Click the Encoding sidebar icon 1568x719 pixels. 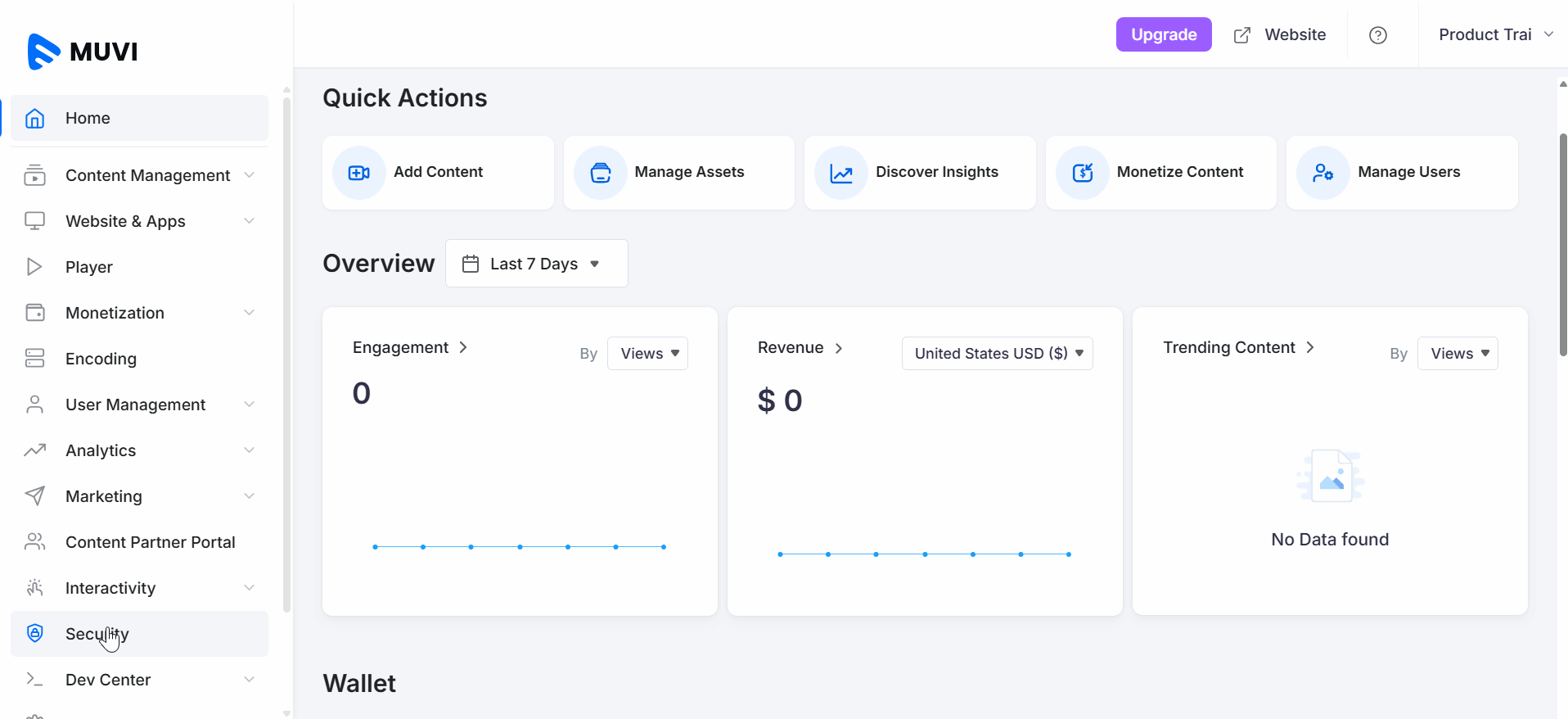34,359
